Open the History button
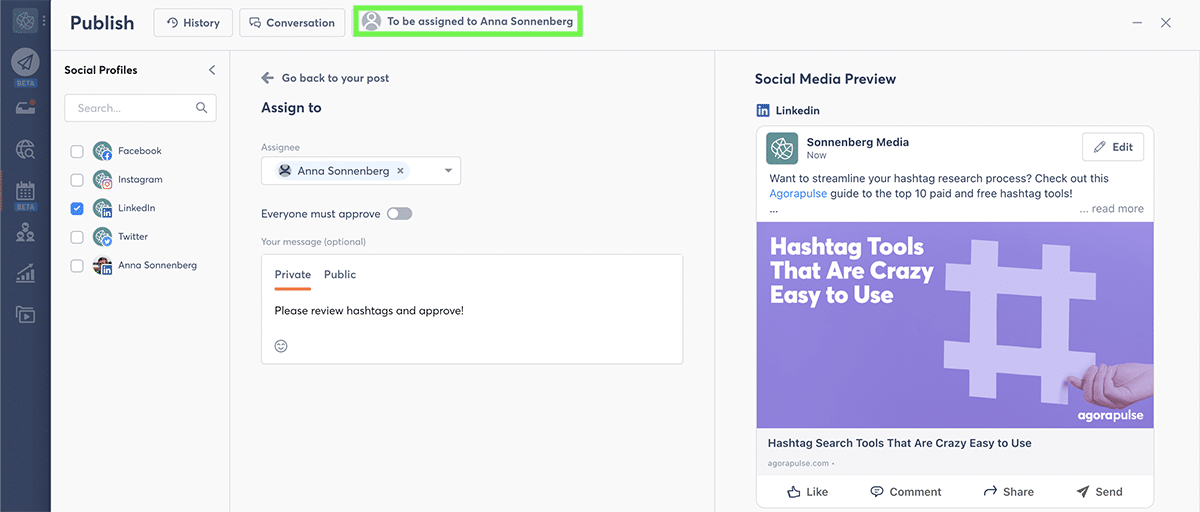This screenshot has width=1200, height=512. (193, 22)
